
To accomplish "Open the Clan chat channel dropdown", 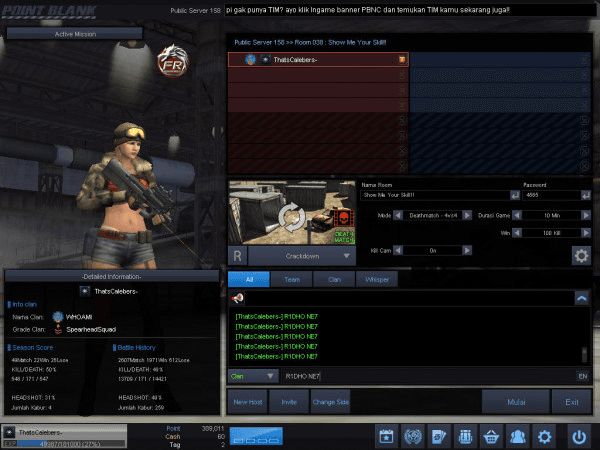I will click(253, 376).
